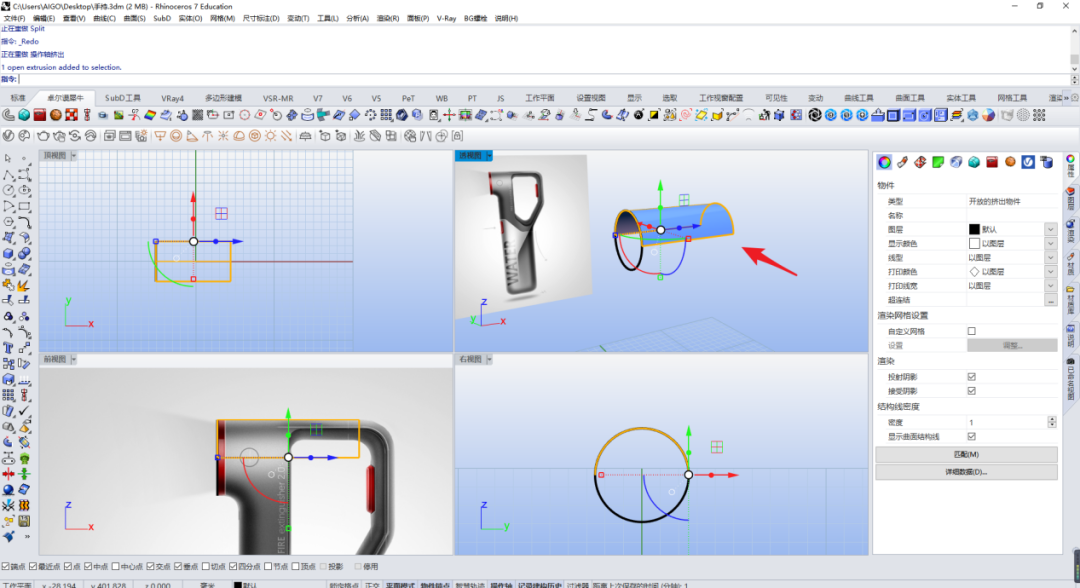The image size is (1080, 588).
Task: Click the orange sphere toolbar icon
Action: coord(56,115)
